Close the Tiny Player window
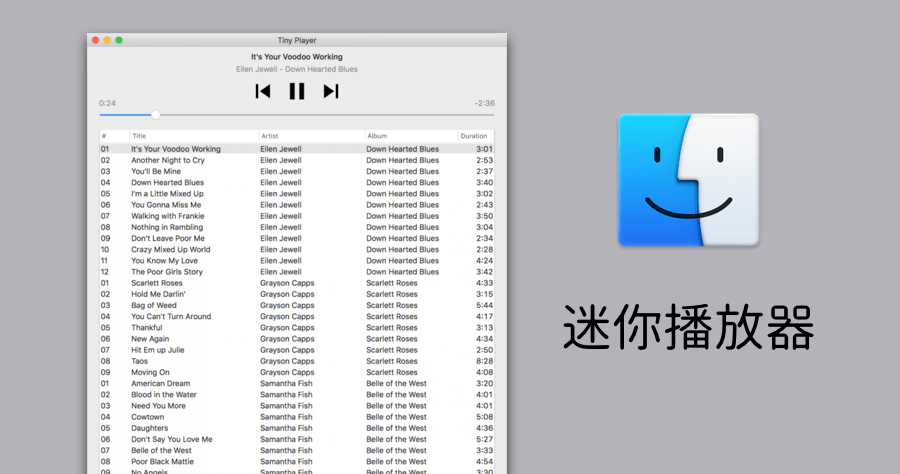This screenshot has width=900, height=474. click(x=95, y=40)
